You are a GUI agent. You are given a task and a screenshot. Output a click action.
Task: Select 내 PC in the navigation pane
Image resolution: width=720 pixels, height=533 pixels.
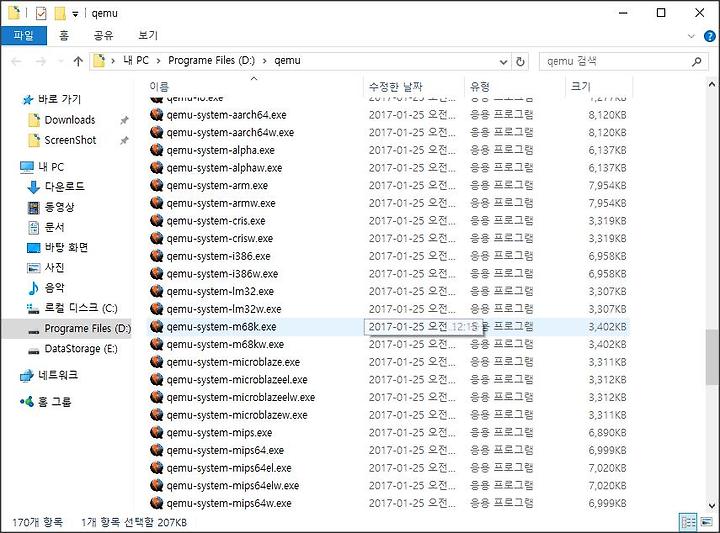[51, 167]
